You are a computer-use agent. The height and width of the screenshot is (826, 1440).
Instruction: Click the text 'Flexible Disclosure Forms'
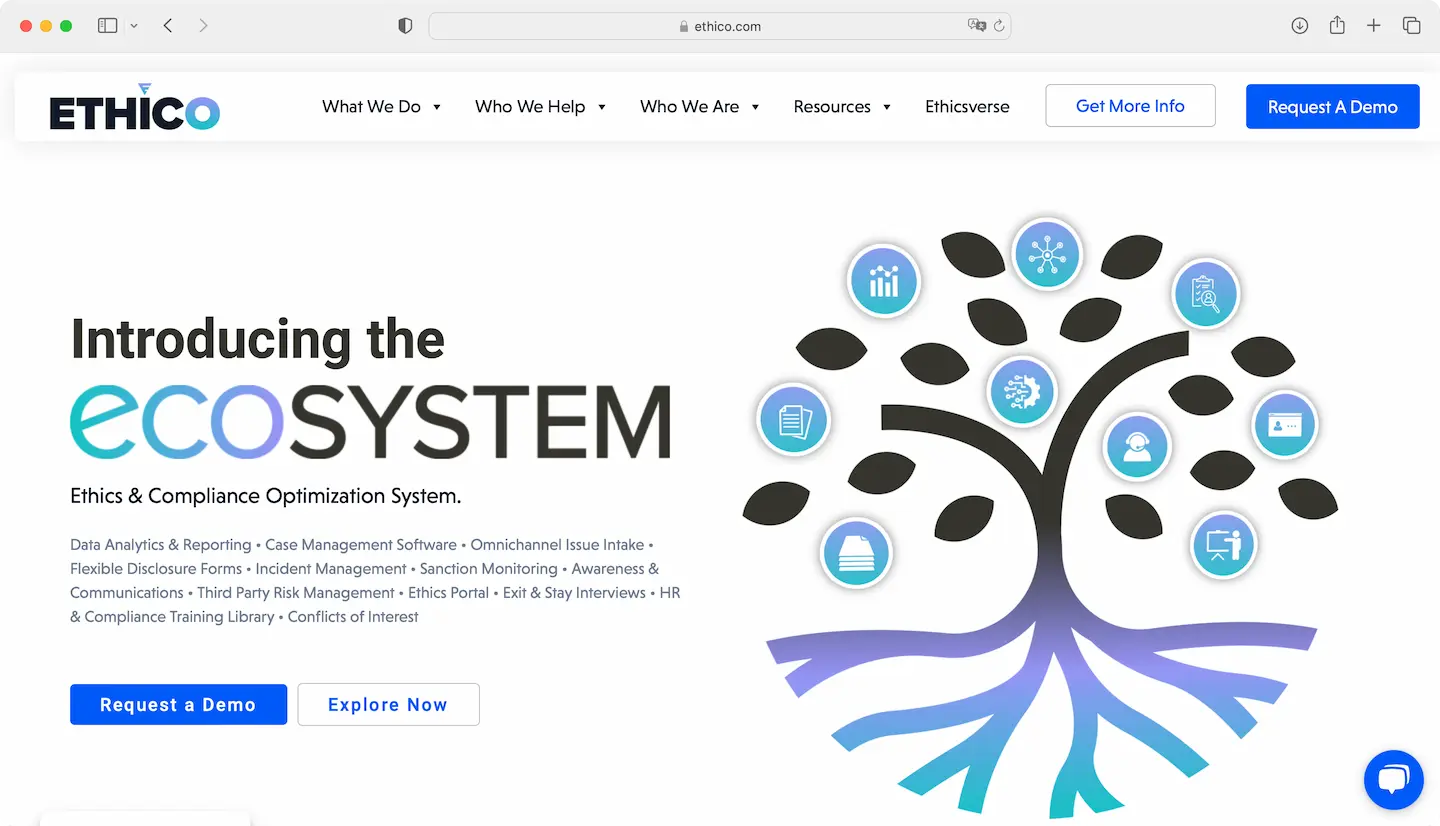(156, 569)
